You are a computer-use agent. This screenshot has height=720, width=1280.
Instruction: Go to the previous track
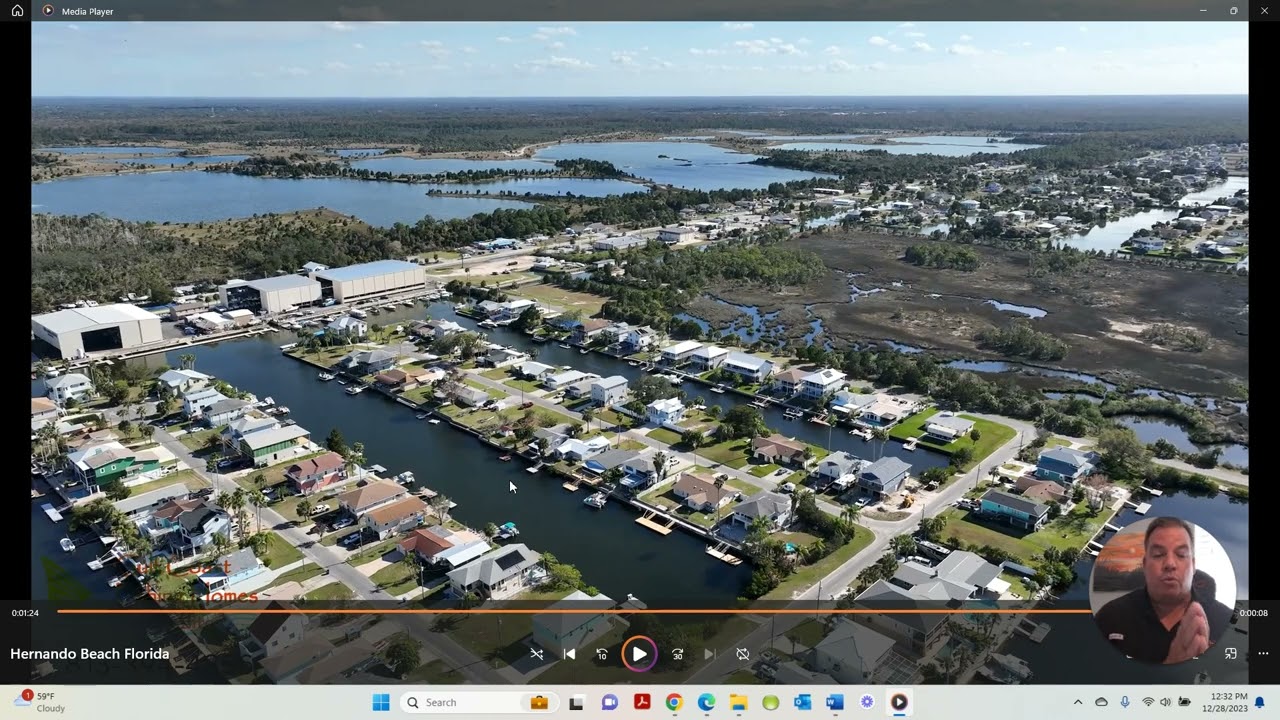569,654
